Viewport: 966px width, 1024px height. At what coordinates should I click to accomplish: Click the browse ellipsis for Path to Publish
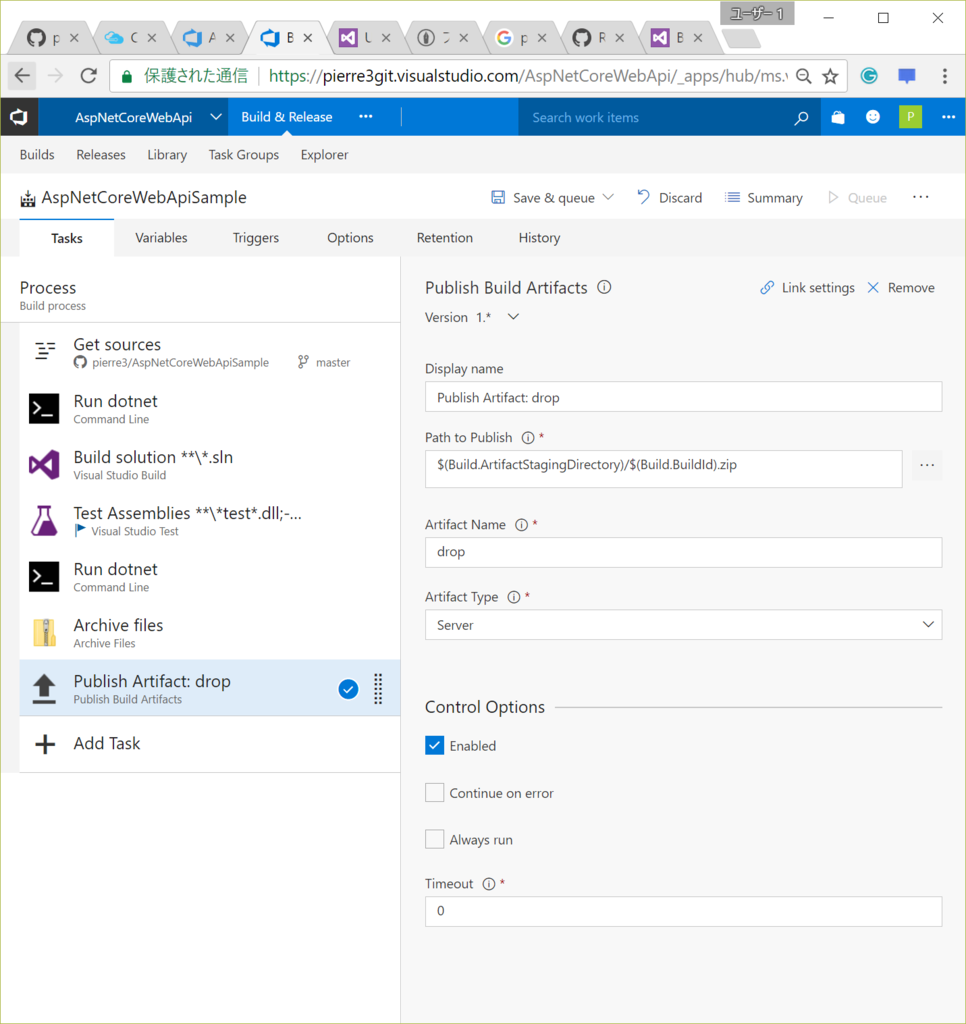927,465
